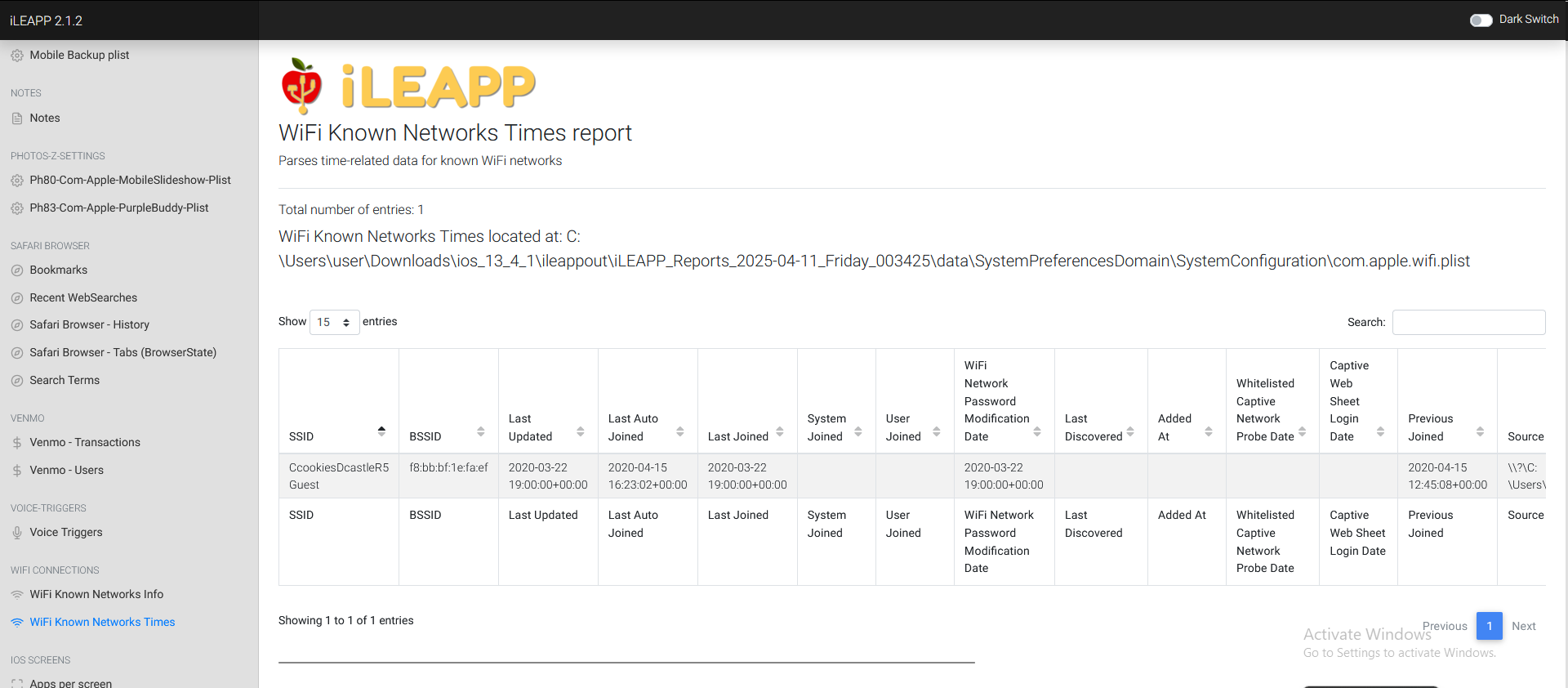The height and width of the screenshot is (688, 1568).
Task: Click the microphone icon beside Voice Triggers
Action: point(17,533)
